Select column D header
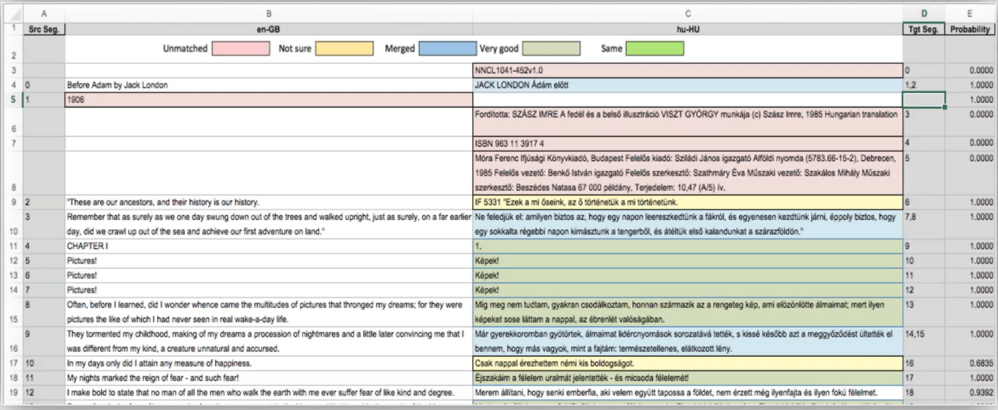The image size is (998, 410). 924,13
